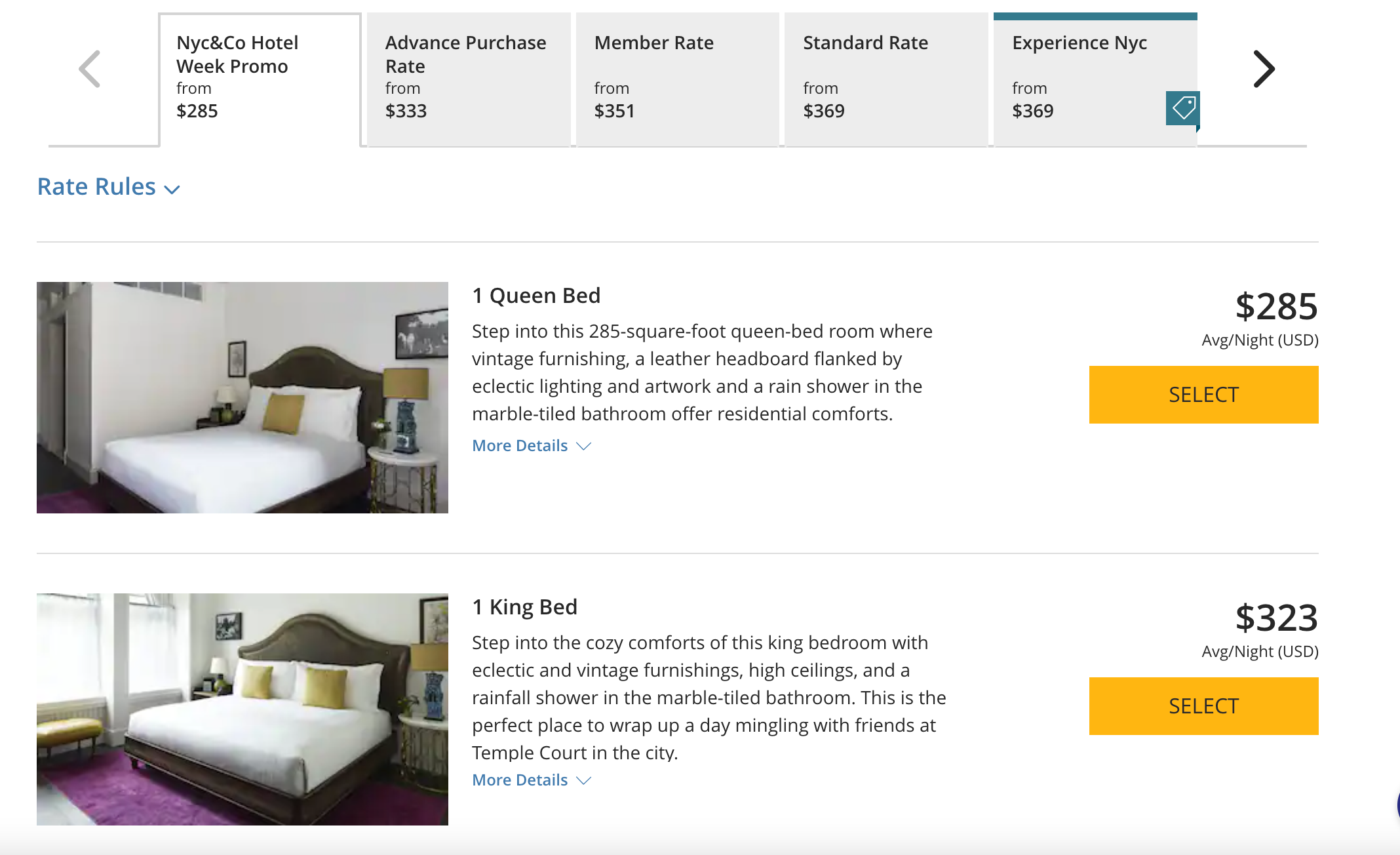Open the Standard Rate tab
This screenshot has height=855, width=1400.
(885, 79)
